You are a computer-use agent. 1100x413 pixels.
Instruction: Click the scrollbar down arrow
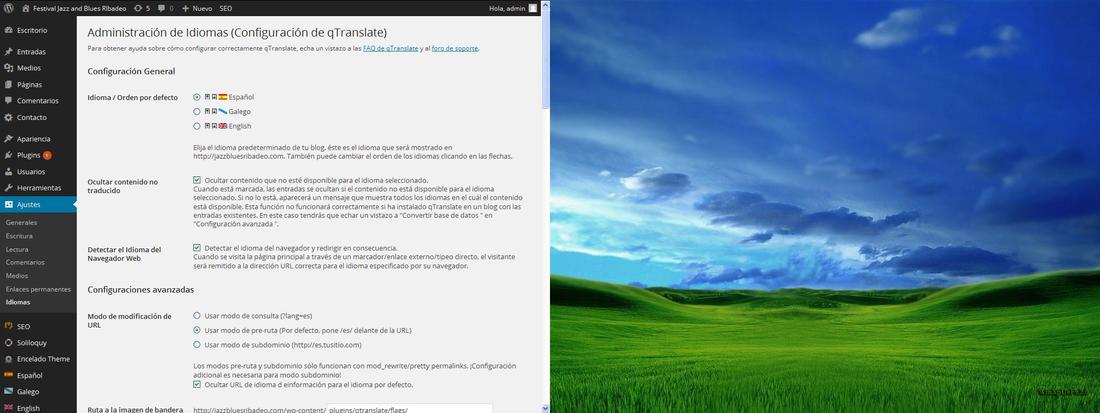[x=546, y=407]
